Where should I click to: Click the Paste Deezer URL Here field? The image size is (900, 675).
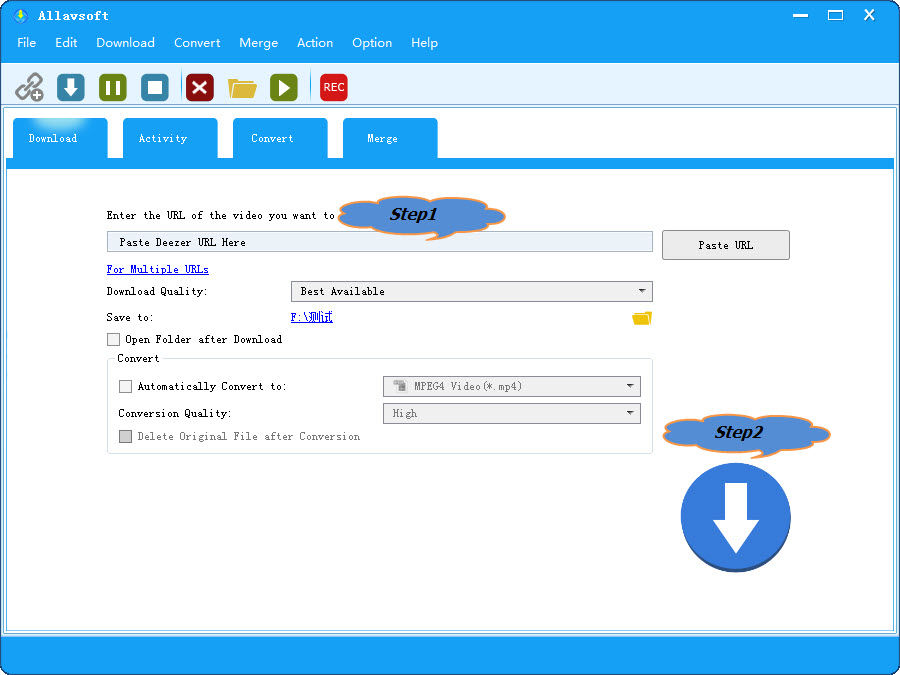click(x=379, y=242)
